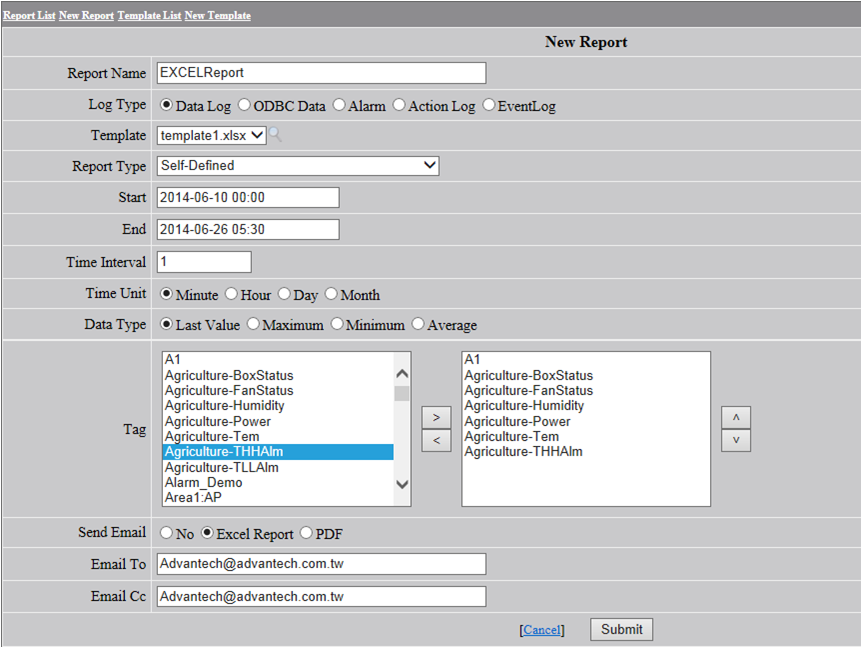Image resolution: width=862 pixels, height=648 pixels.
Task: Click the Cancel link
Action: pyautogui.click(x=542, y=630)
